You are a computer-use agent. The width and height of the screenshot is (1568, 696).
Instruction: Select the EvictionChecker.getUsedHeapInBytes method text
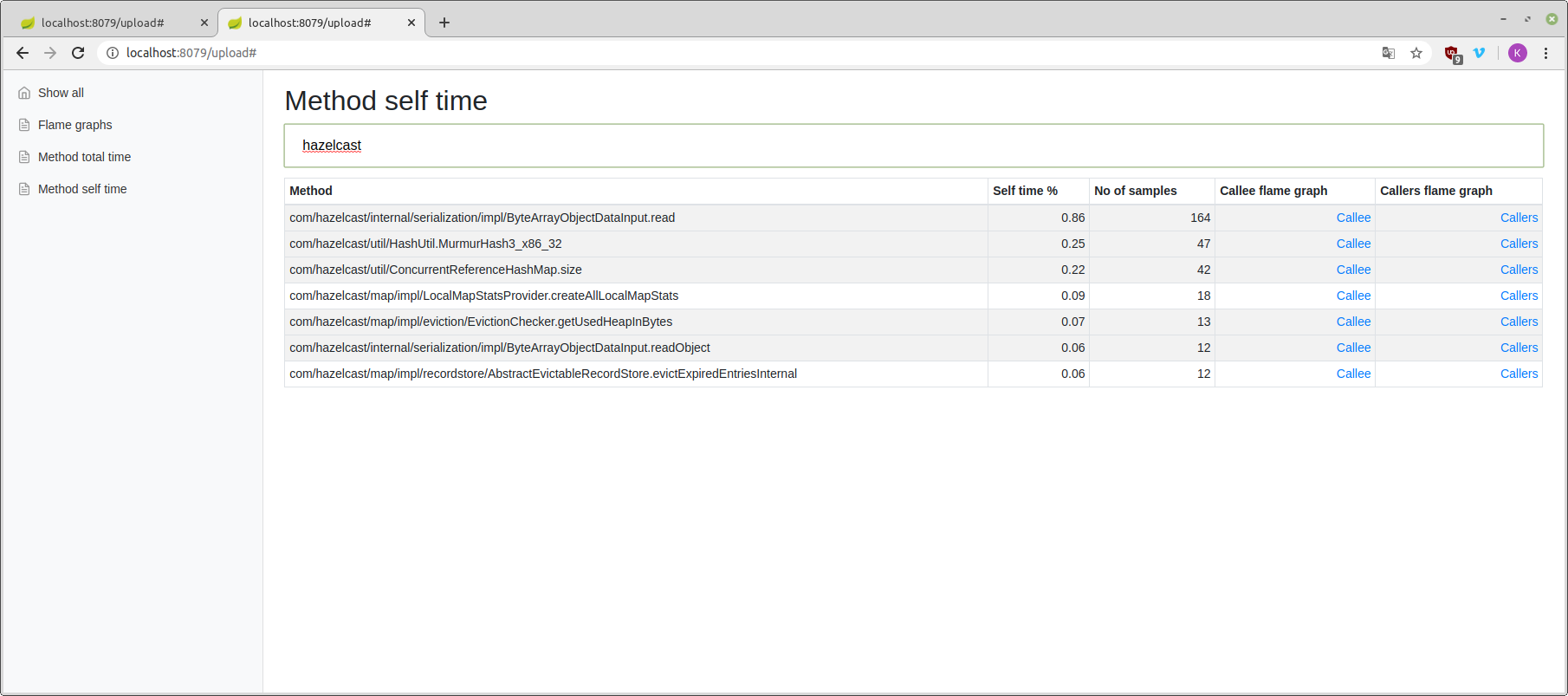[x=481, y=322]
